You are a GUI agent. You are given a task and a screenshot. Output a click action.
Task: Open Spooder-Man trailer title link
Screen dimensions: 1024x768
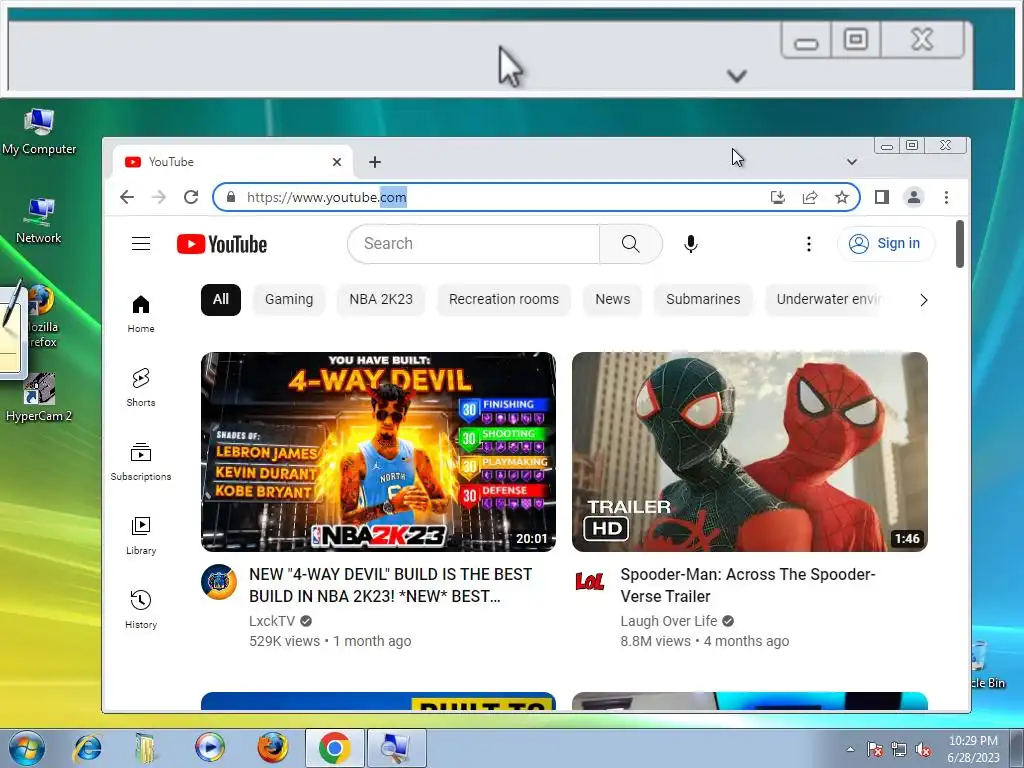pos(748,585)
